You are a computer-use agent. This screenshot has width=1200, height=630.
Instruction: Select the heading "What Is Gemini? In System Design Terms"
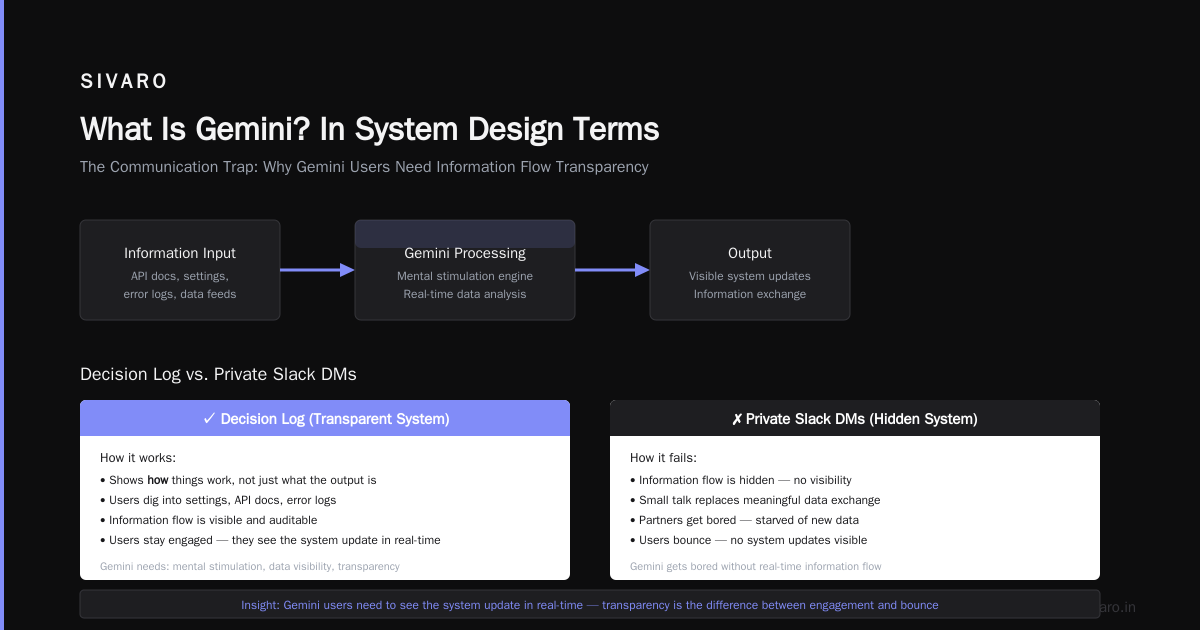tap(369, 129)
